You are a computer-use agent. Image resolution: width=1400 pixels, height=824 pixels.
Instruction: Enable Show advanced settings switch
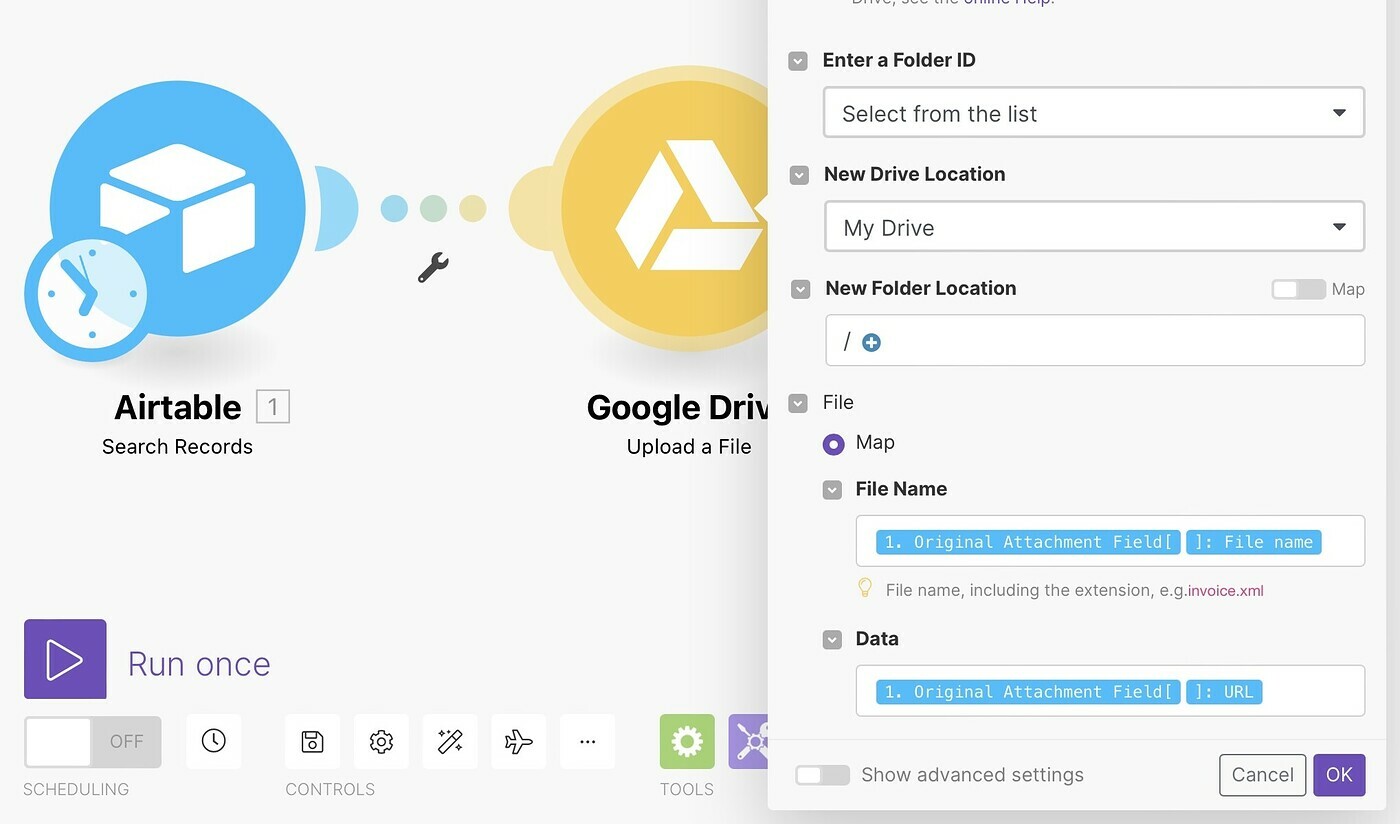click(x=822, y=775)
